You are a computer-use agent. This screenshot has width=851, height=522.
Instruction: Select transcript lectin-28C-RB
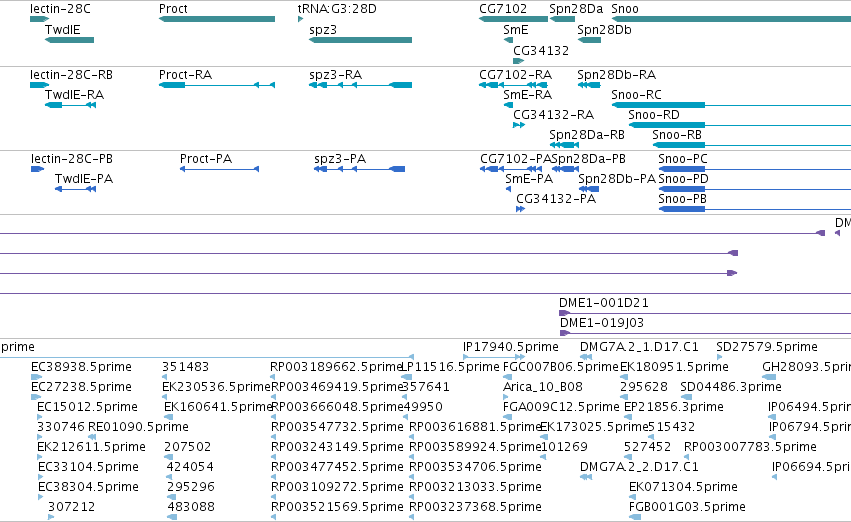coord(71,75)
